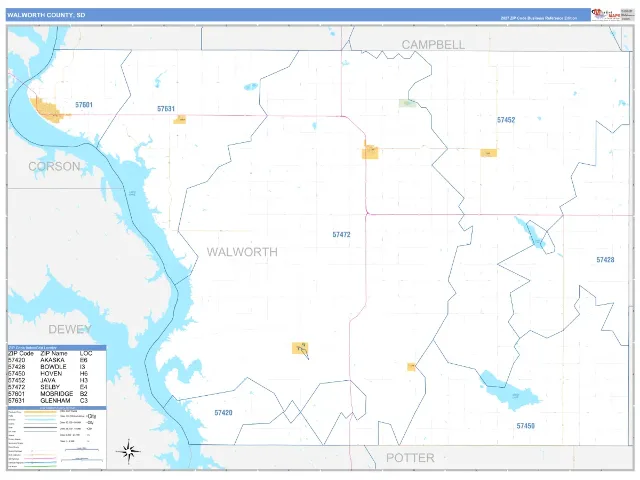Click grid location E6 in index table
This screenshot has height=480, width=640.
[x=84, y=360]
